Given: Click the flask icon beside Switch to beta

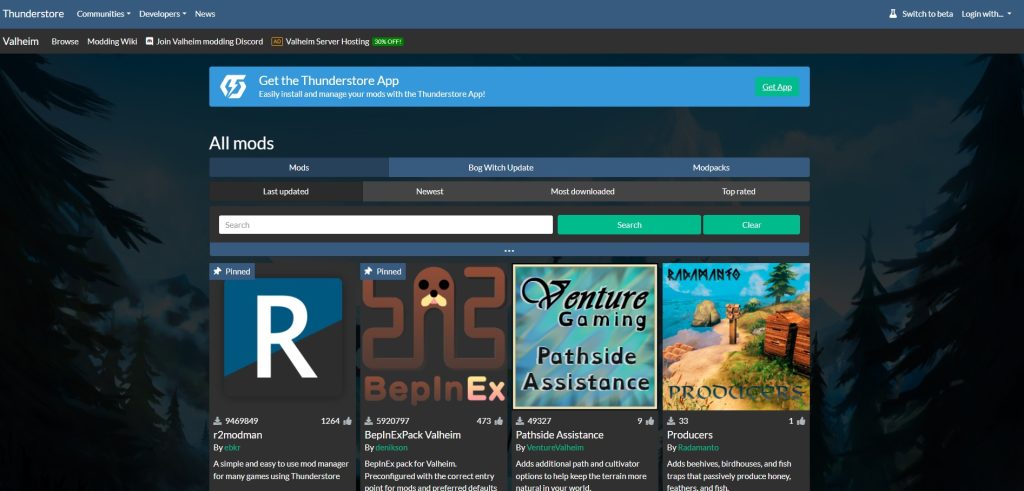Looking at the screenshot, I should [893, 14].
